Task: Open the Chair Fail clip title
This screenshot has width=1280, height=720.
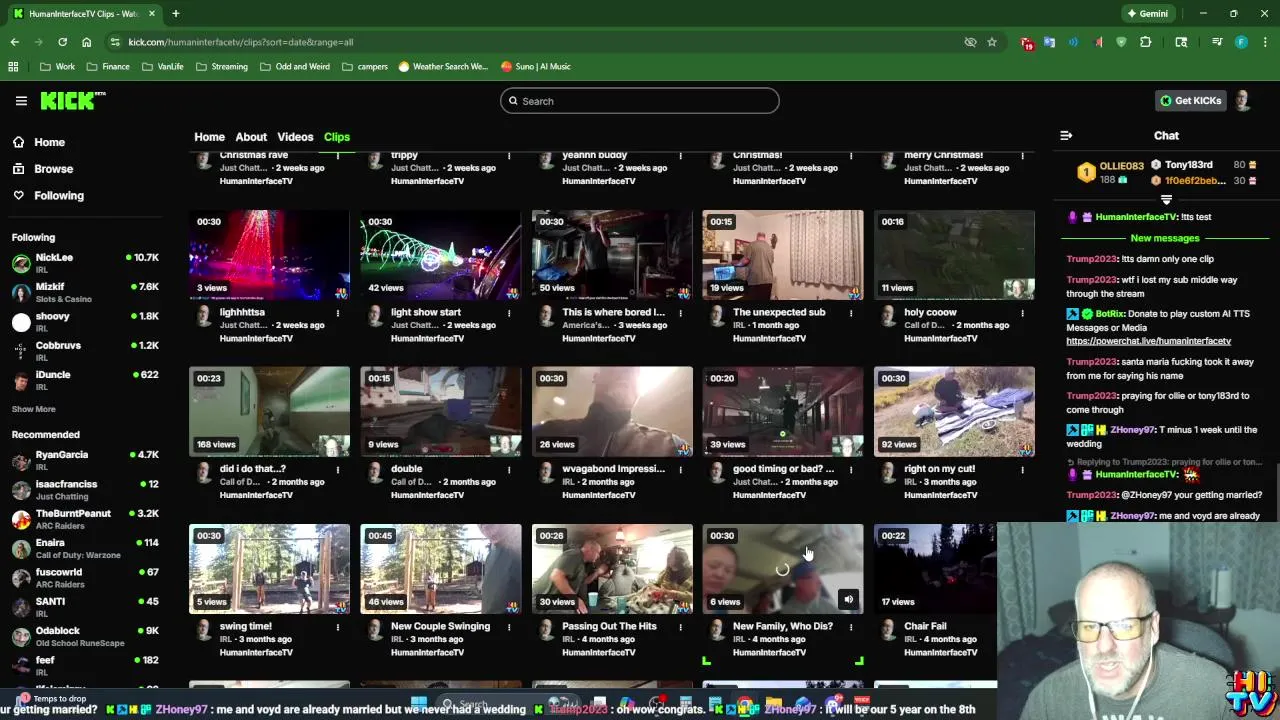Action: (x=925, y=626)
